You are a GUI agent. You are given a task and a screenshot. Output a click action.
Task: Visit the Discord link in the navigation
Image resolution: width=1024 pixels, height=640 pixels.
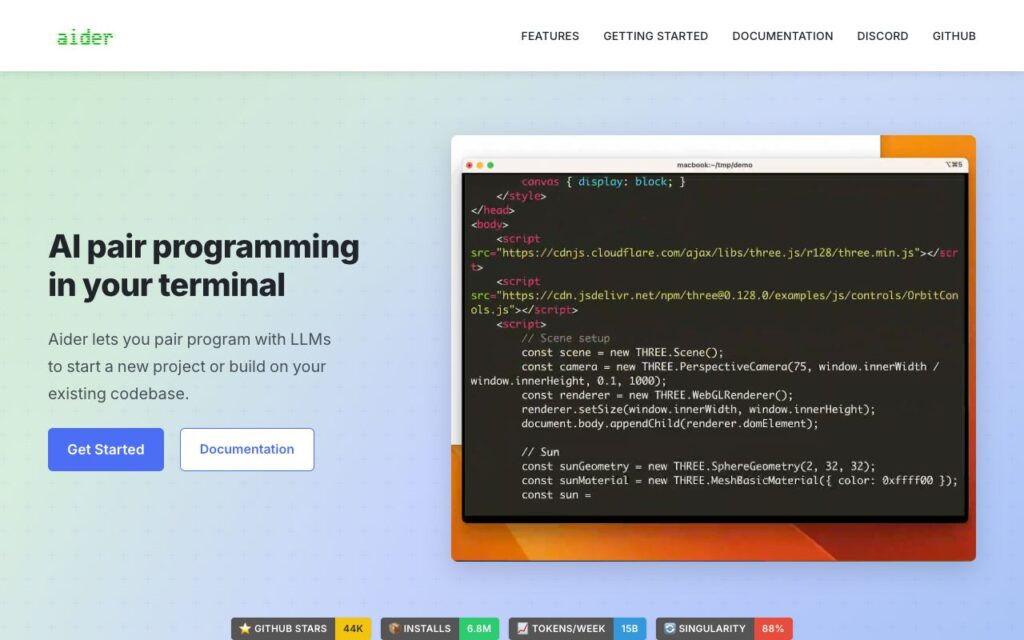(x=882, y=36)
